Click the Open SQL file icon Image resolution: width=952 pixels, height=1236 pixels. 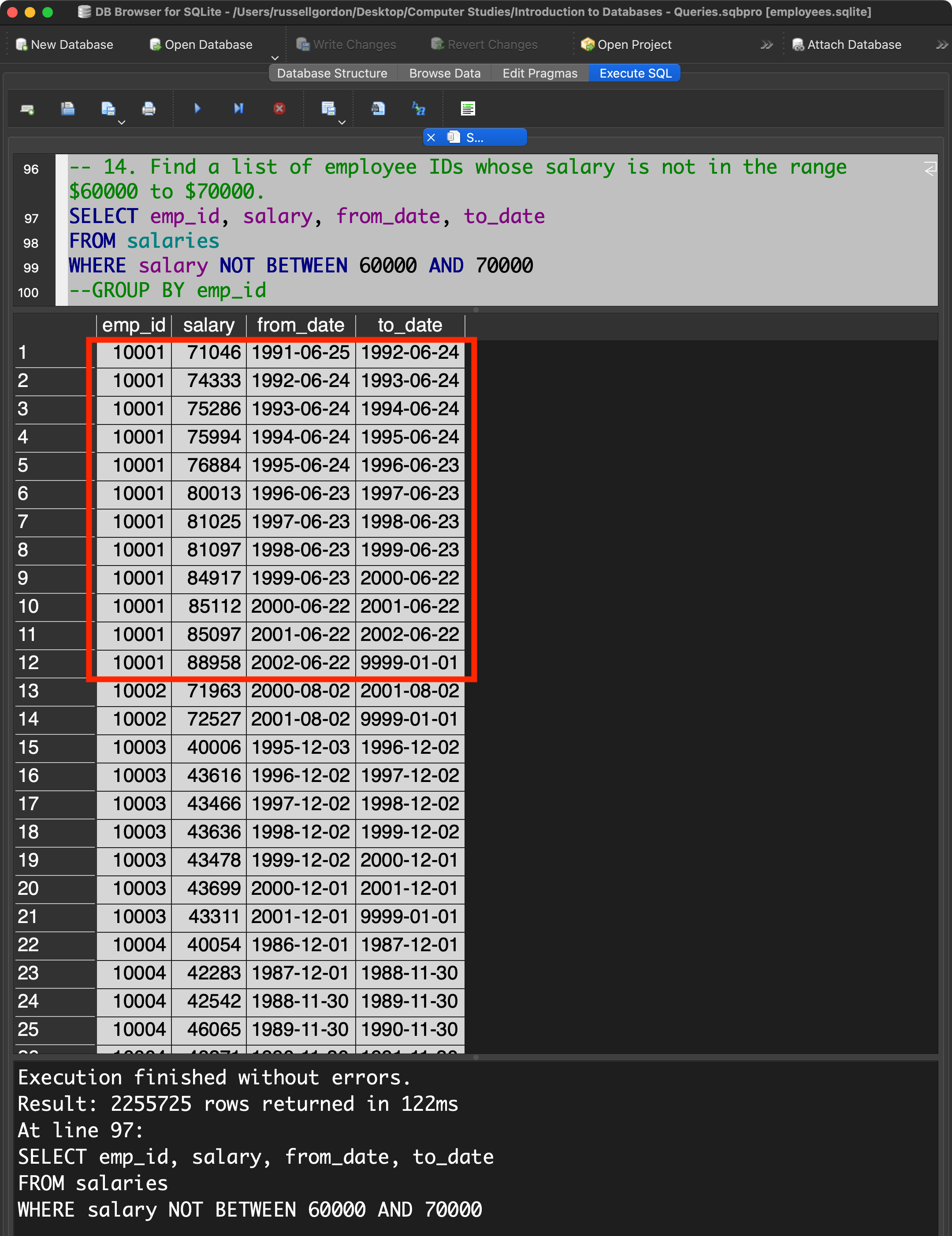pos(68,109)
